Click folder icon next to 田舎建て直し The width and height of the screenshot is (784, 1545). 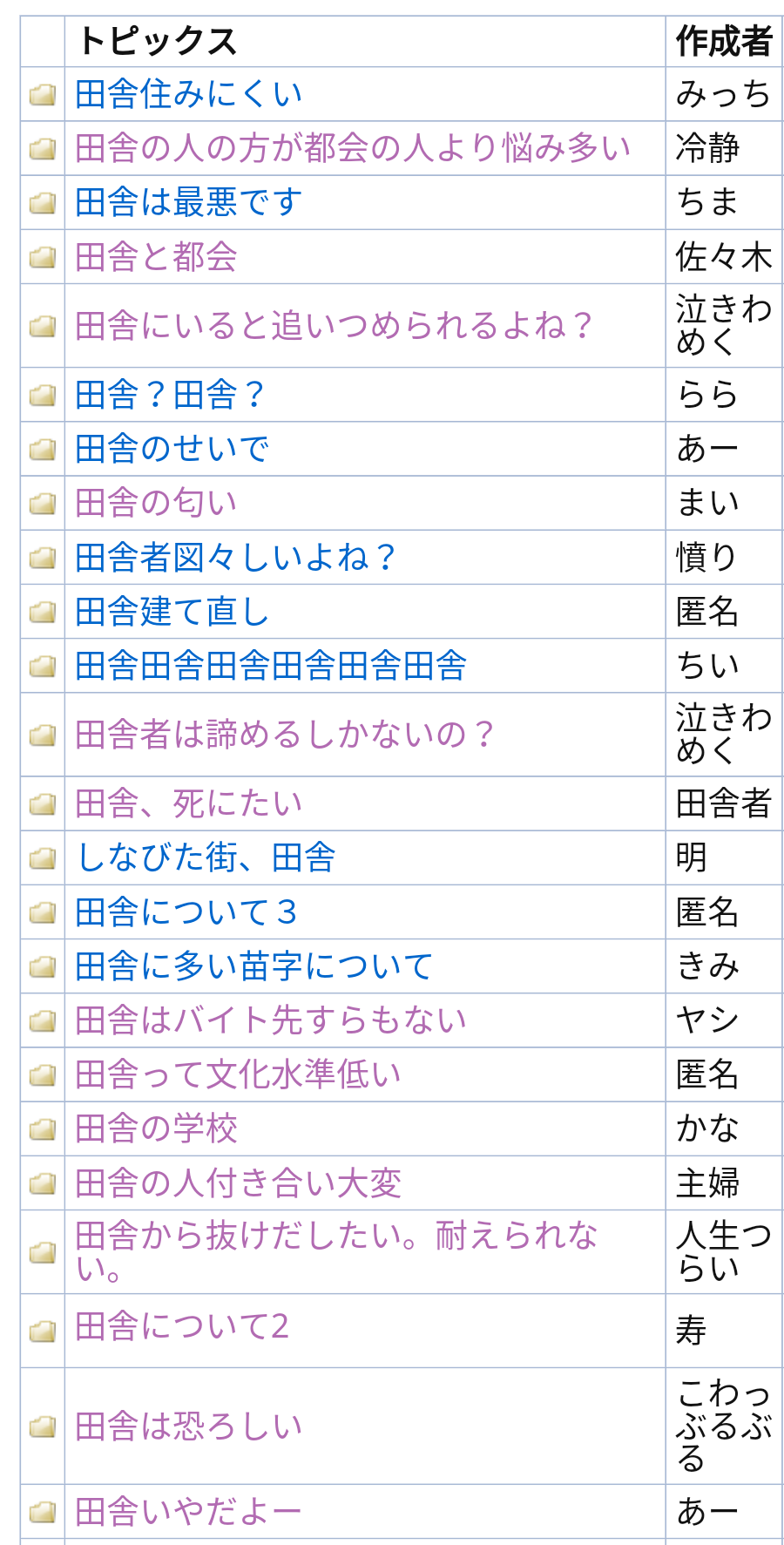pyautogui.click(x=42, y=613)
